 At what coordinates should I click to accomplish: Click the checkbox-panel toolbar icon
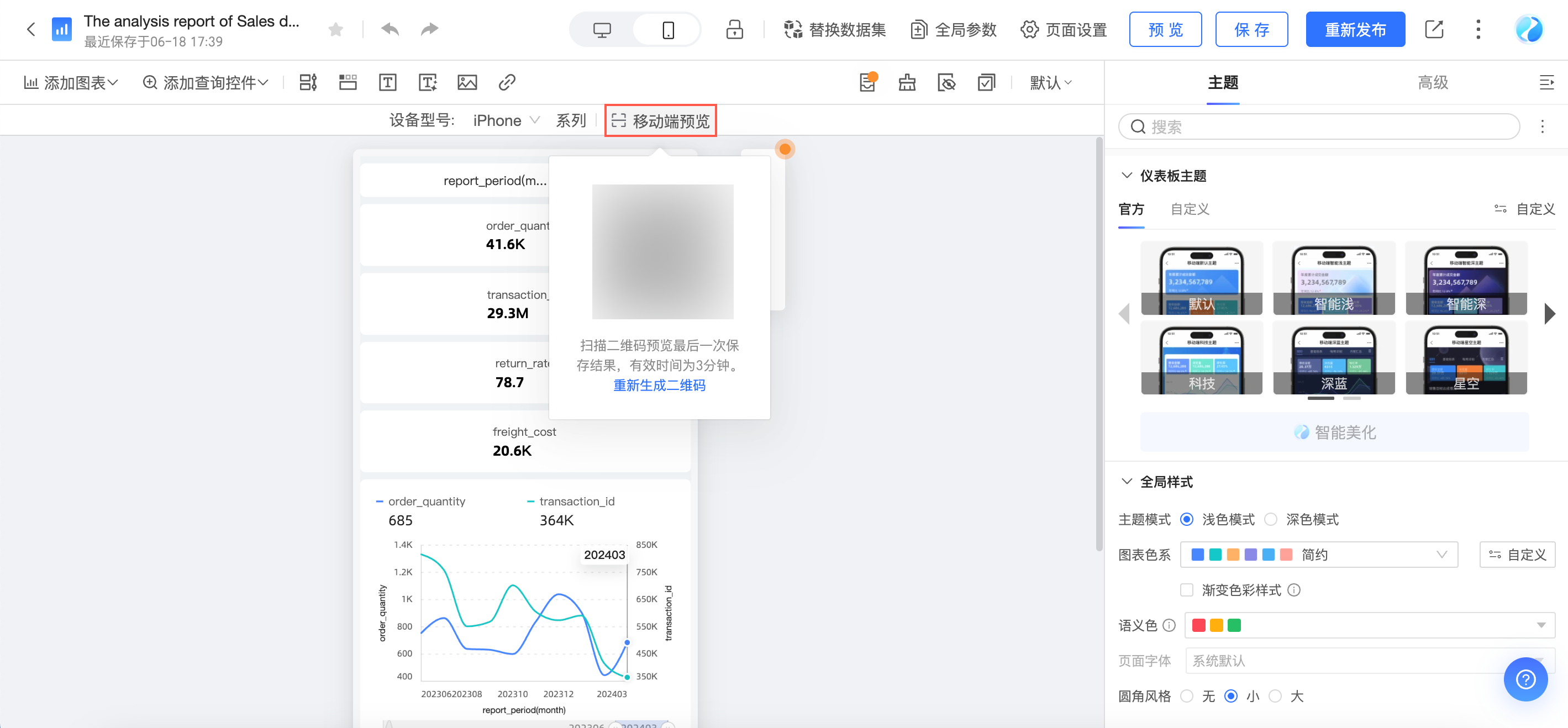[x=986, y=82]
